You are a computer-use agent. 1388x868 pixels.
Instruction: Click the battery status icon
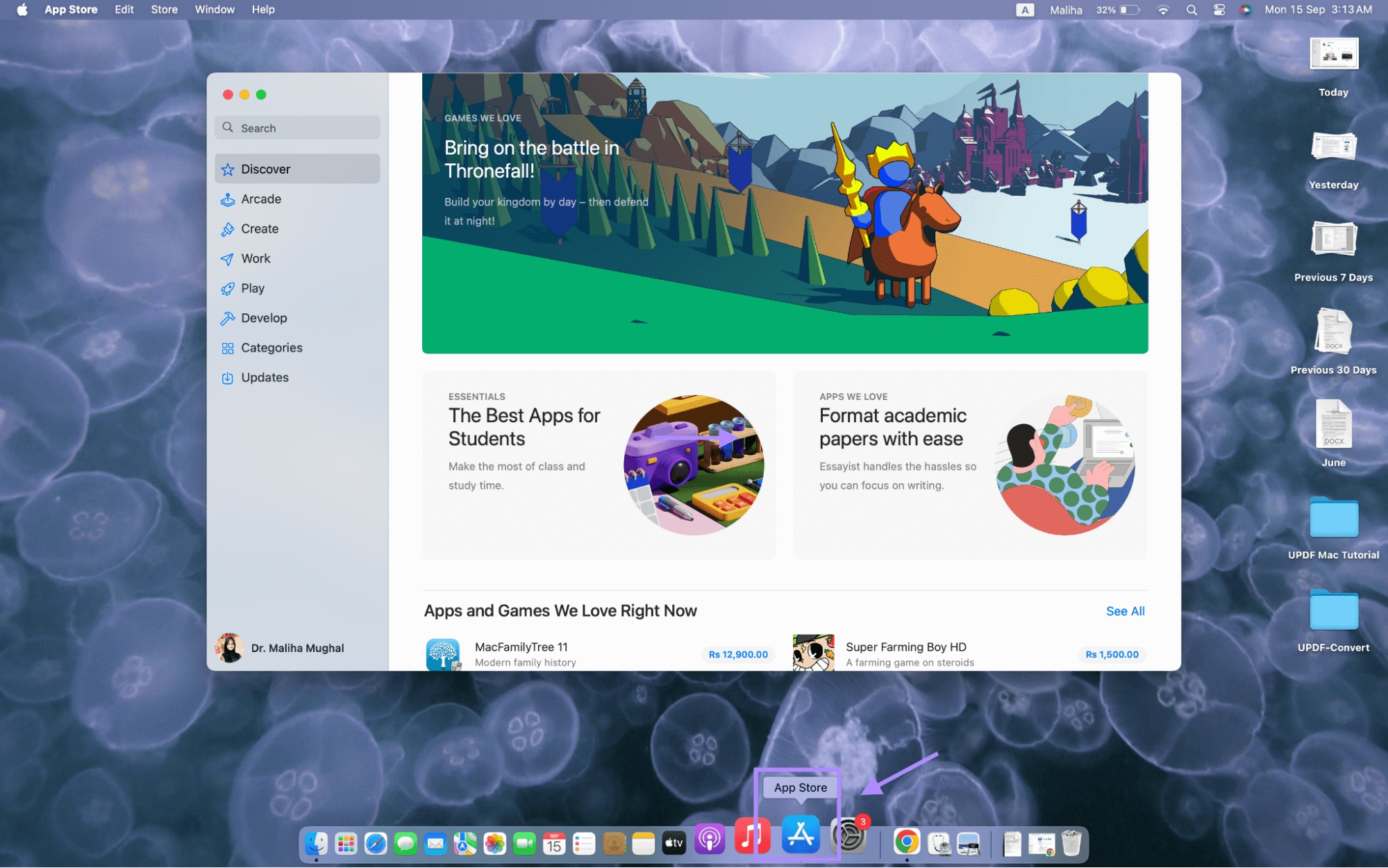click(x=1130, y=10)
